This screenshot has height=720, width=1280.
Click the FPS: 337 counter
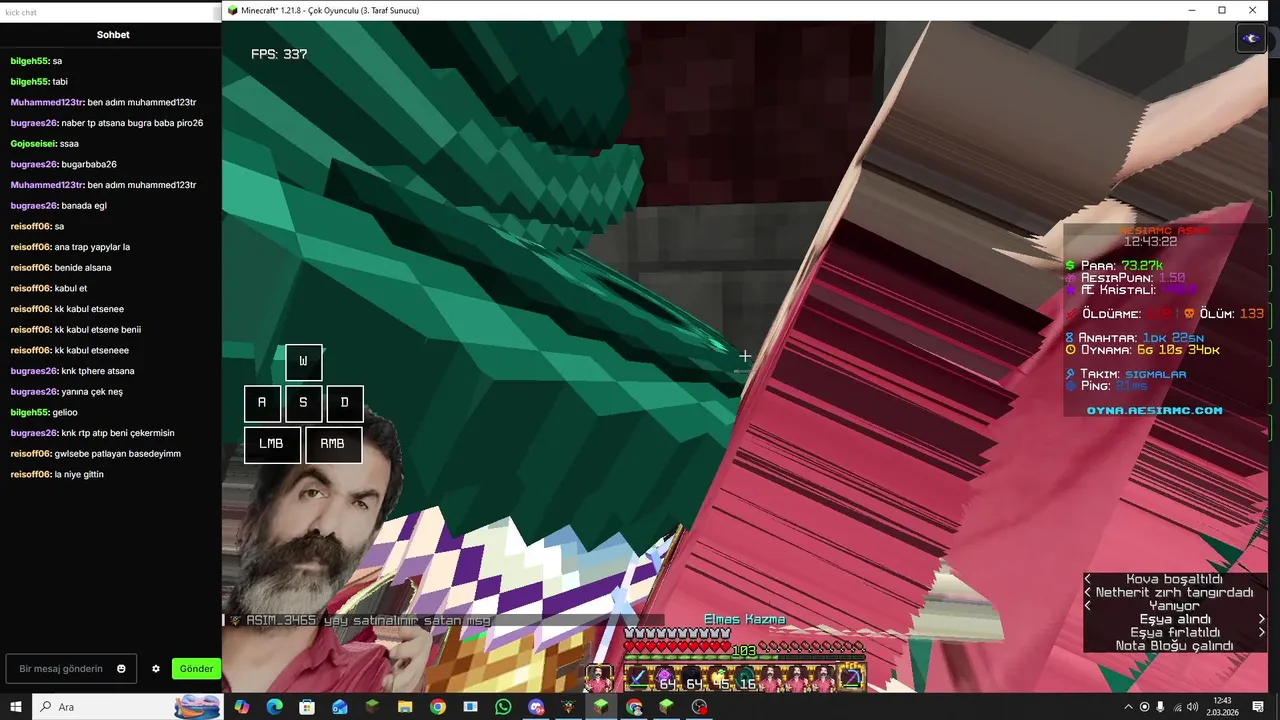pos(279,54)
